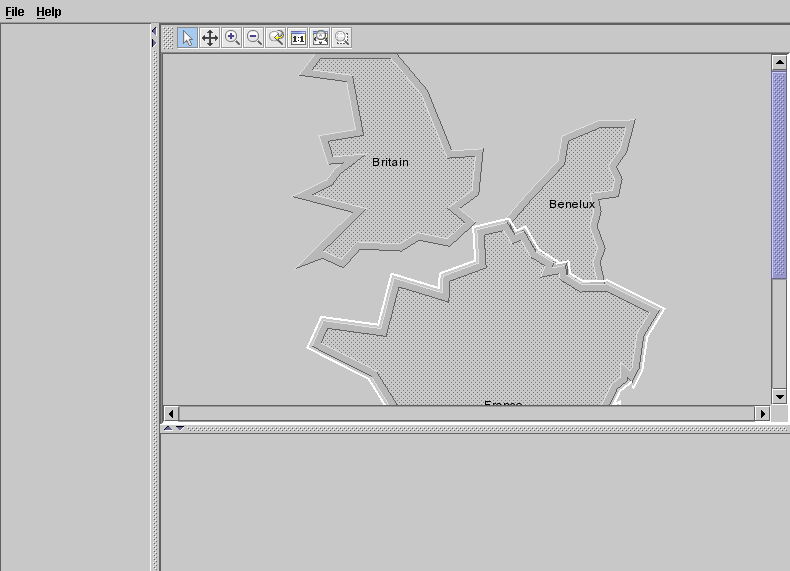The height and width of the screenshot is (571, 790).
Task: Activate the pan move tool
Action: (210, 38)
